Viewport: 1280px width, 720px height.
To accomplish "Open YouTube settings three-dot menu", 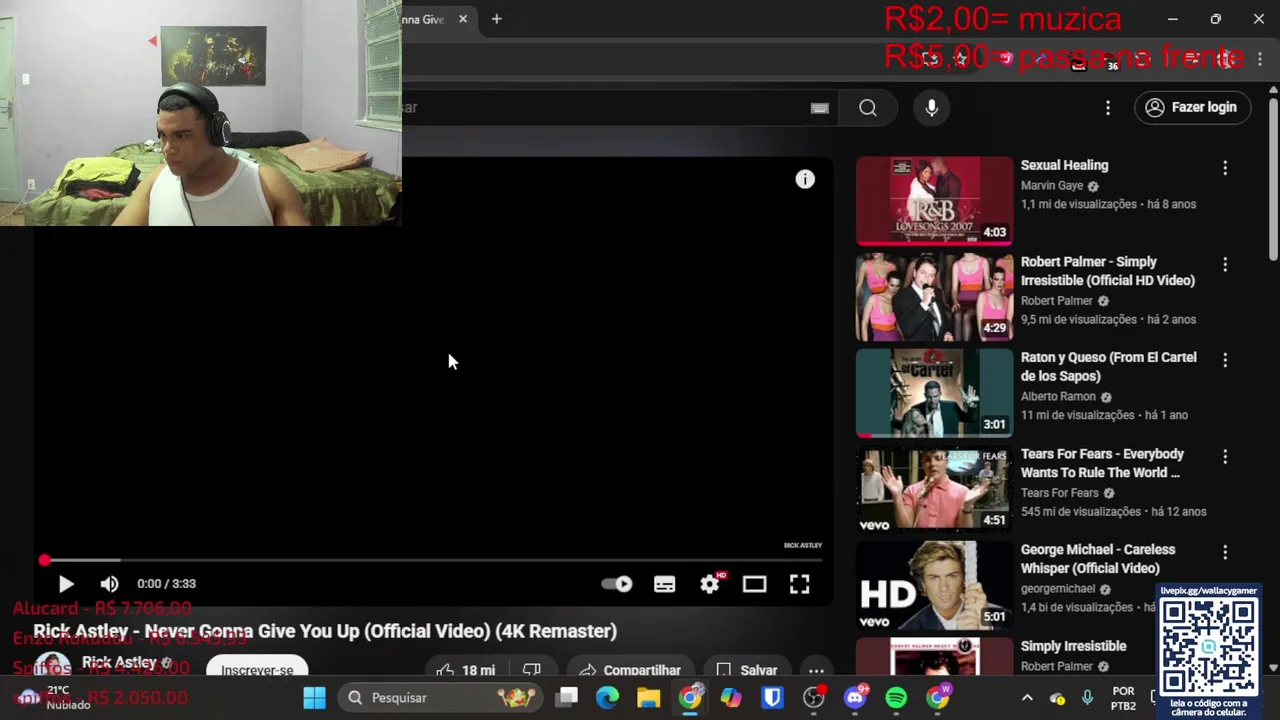I will (x=1108, y=107).
